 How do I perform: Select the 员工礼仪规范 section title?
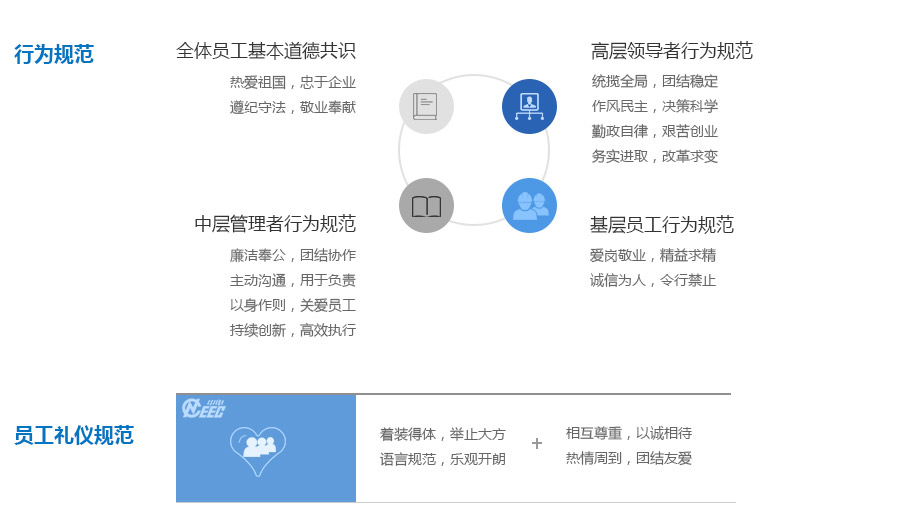[73, 435]
